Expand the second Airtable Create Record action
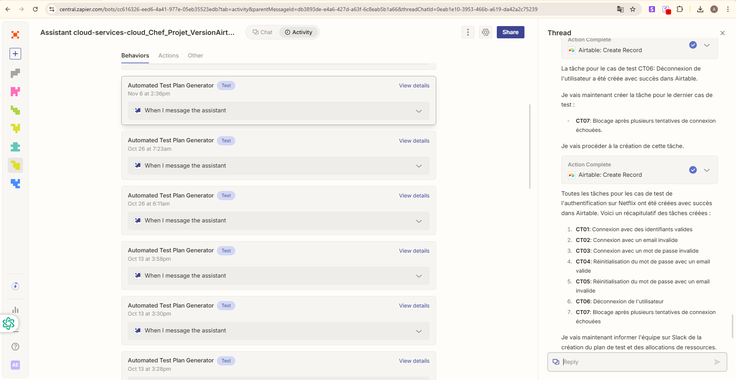Viewport: 736px width, 380px height. [x=706, y=170]
